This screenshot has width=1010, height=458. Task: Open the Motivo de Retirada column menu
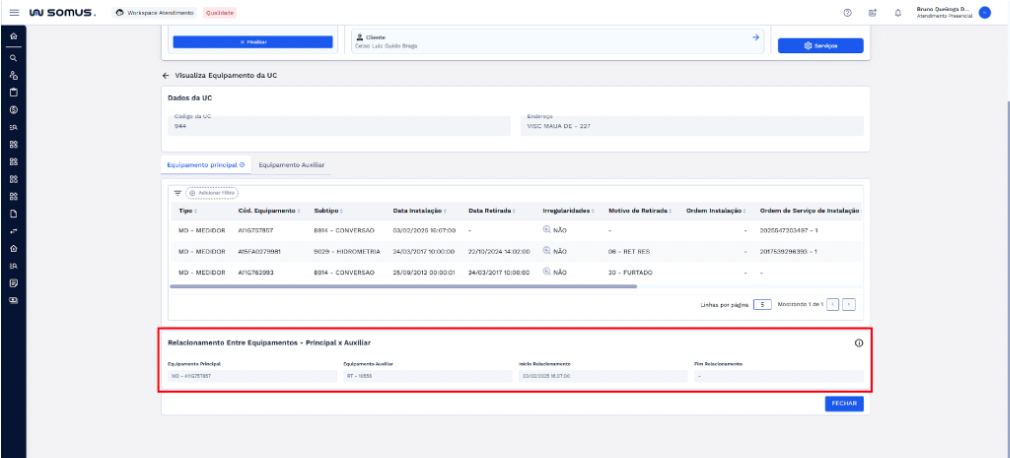(x=671, y=211)
